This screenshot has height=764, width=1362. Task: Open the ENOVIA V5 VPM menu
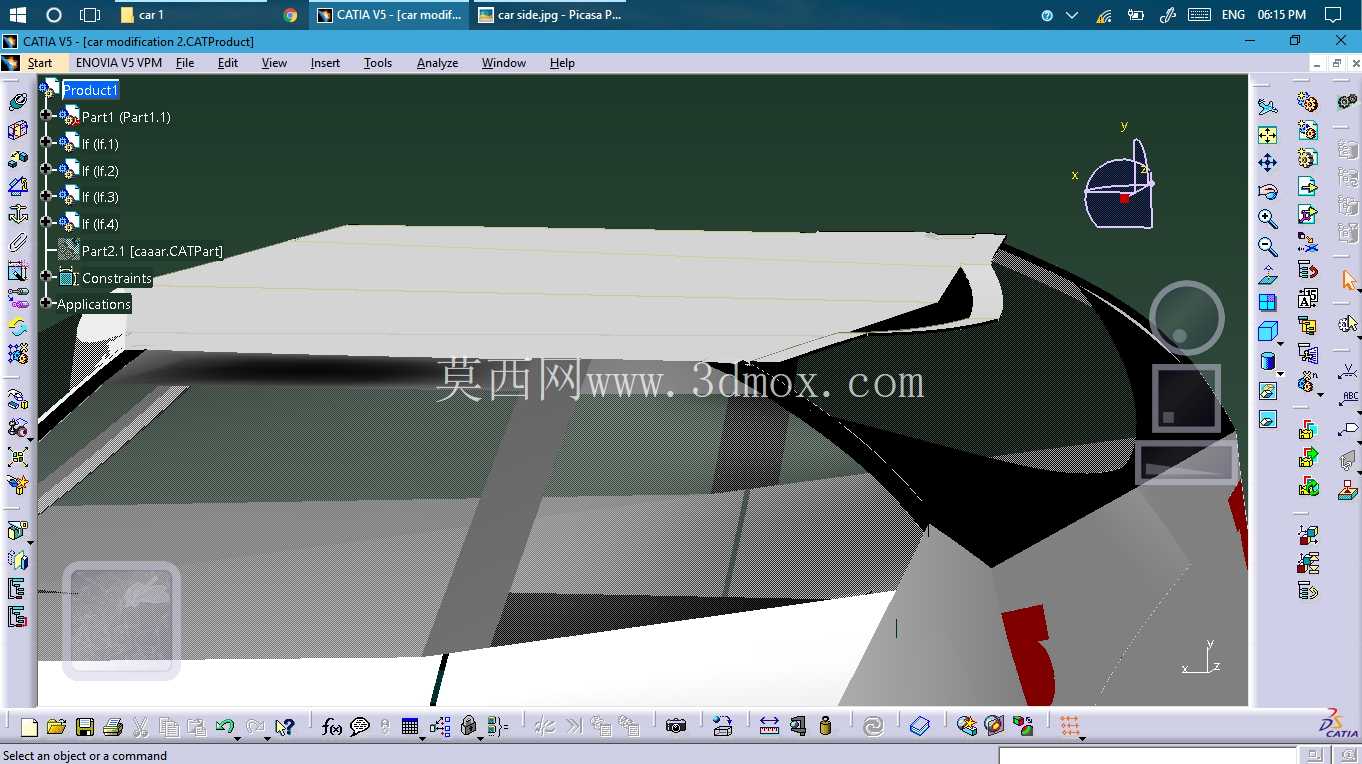pyautogui.click(x=119, y=63)
